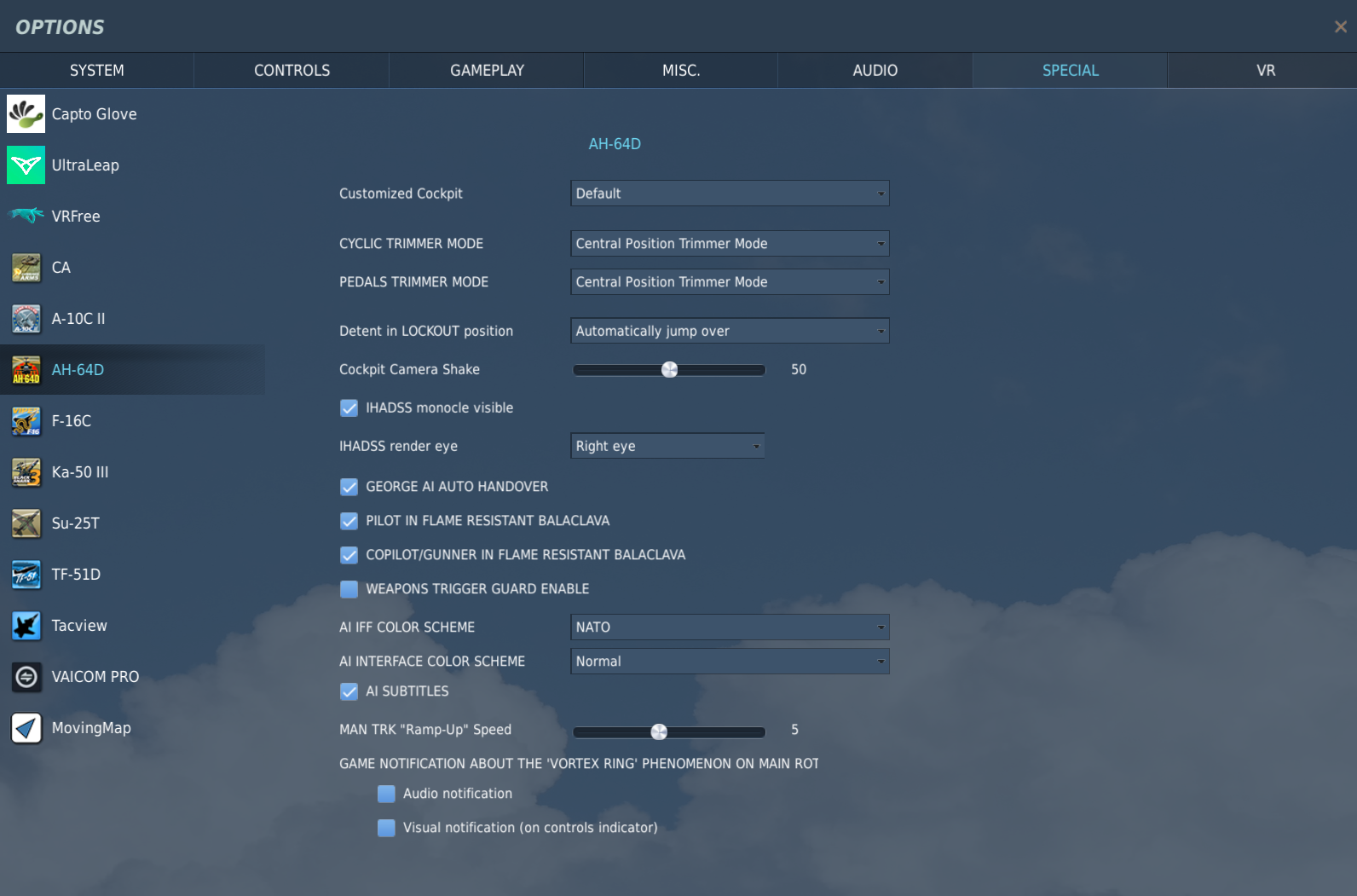Select Capto Glove label in module list
This screenshot has height=896, width=1357.
[94, 114]
